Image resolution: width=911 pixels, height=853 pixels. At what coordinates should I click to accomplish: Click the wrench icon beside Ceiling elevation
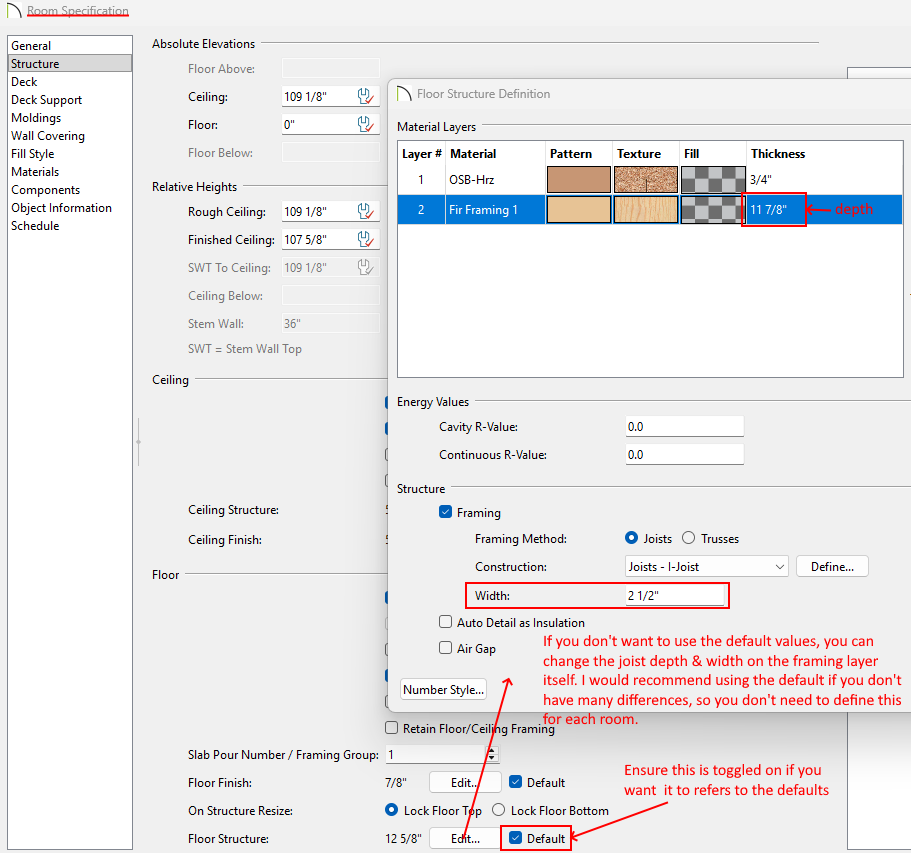[366, 97]
